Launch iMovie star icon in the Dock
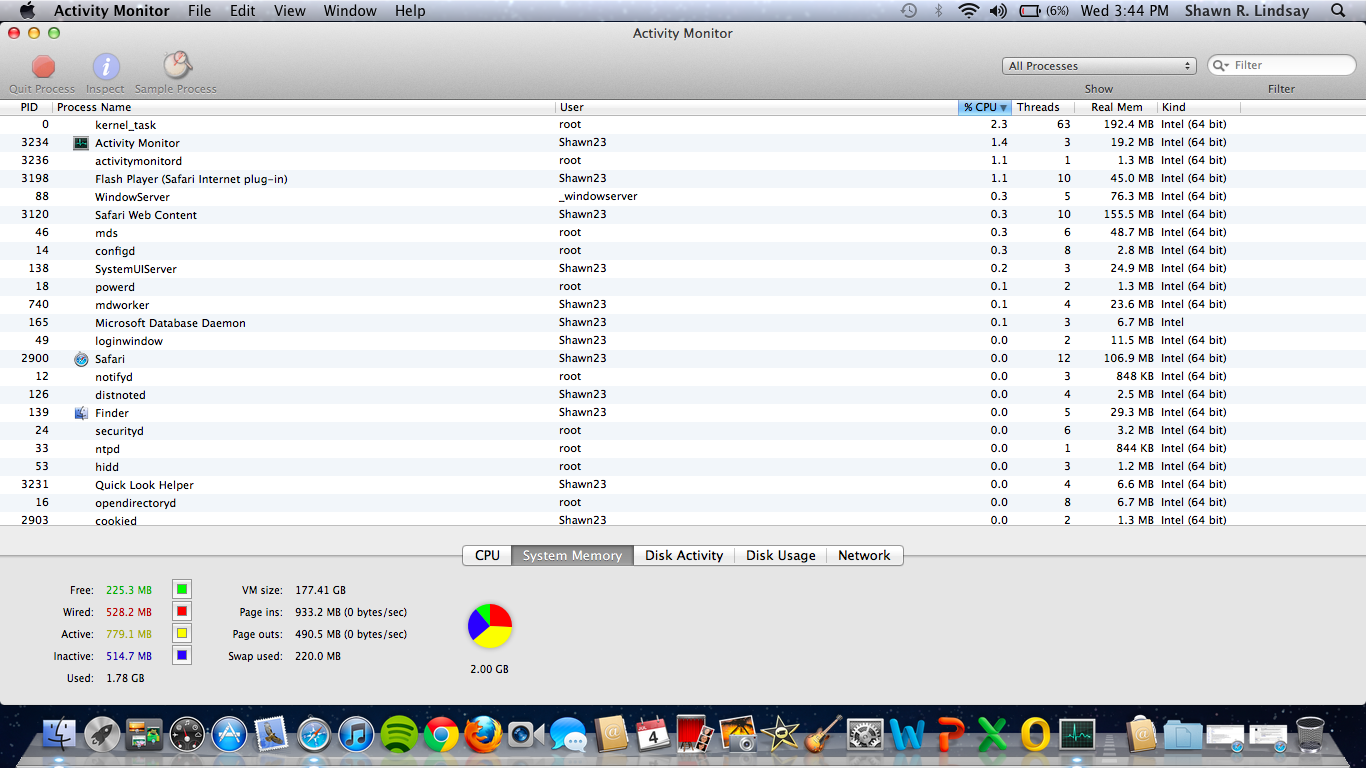1366x768 pixels. coord(780,735)
